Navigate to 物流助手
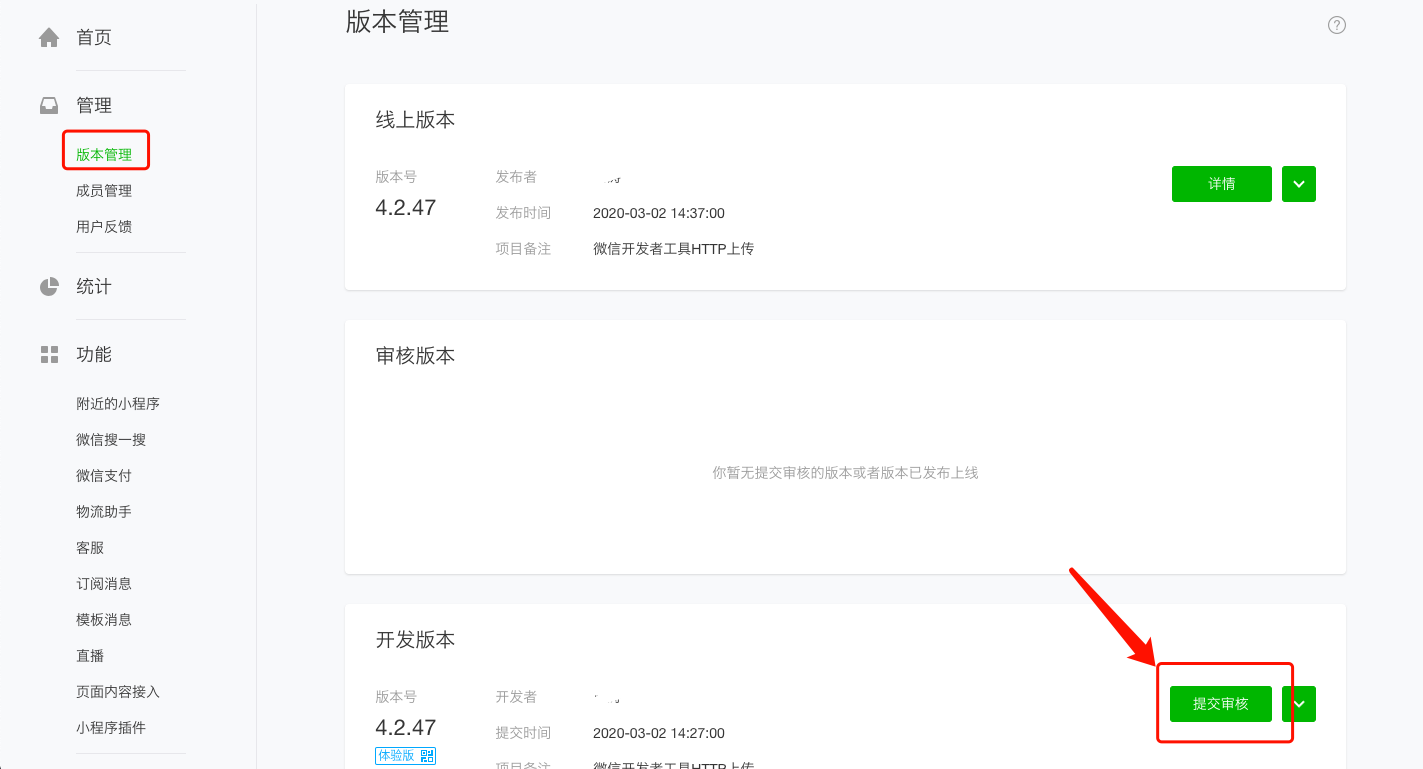The image size is (1423, 769). [x=104, y=512]
